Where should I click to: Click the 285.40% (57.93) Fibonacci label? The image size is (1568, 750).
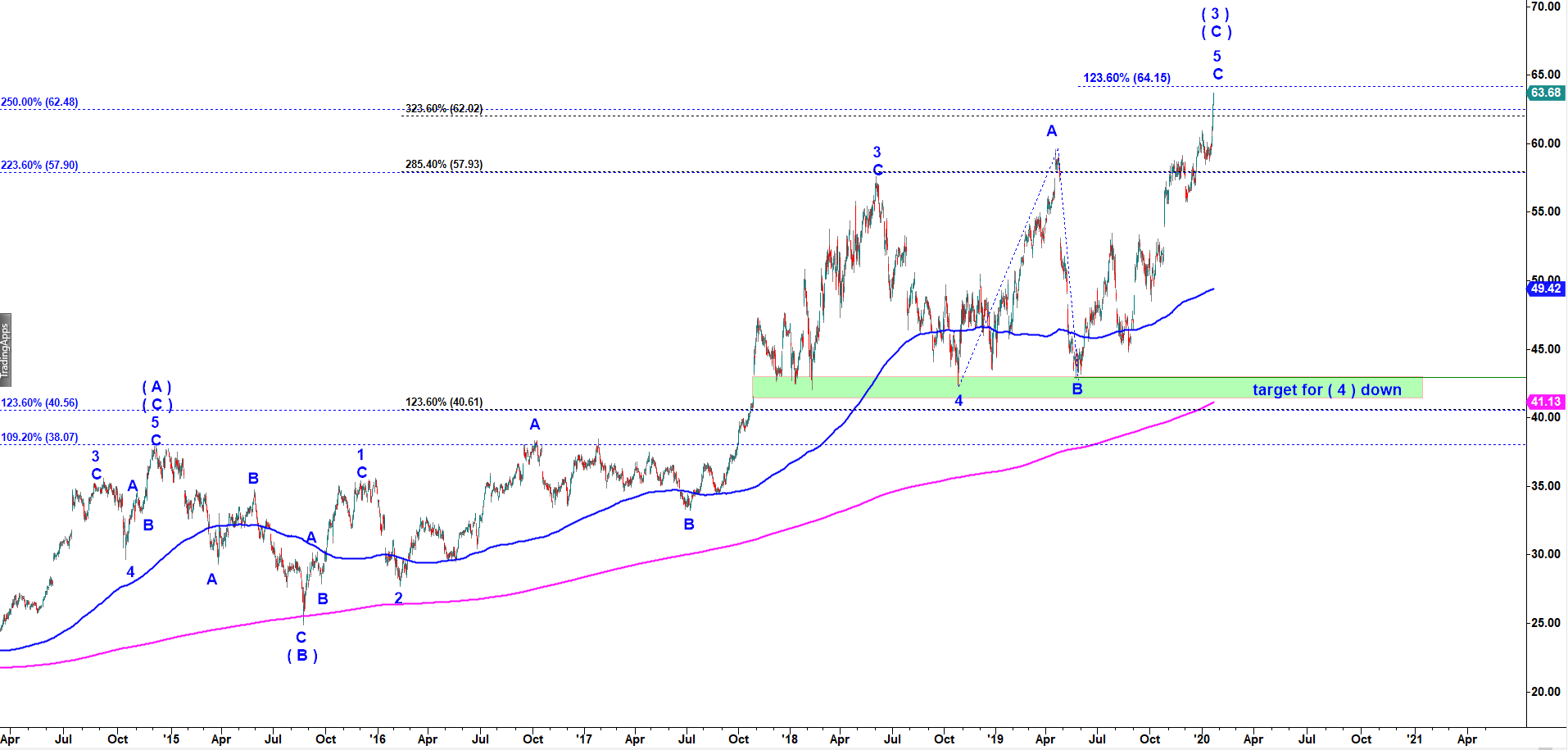tap(444, 165)
